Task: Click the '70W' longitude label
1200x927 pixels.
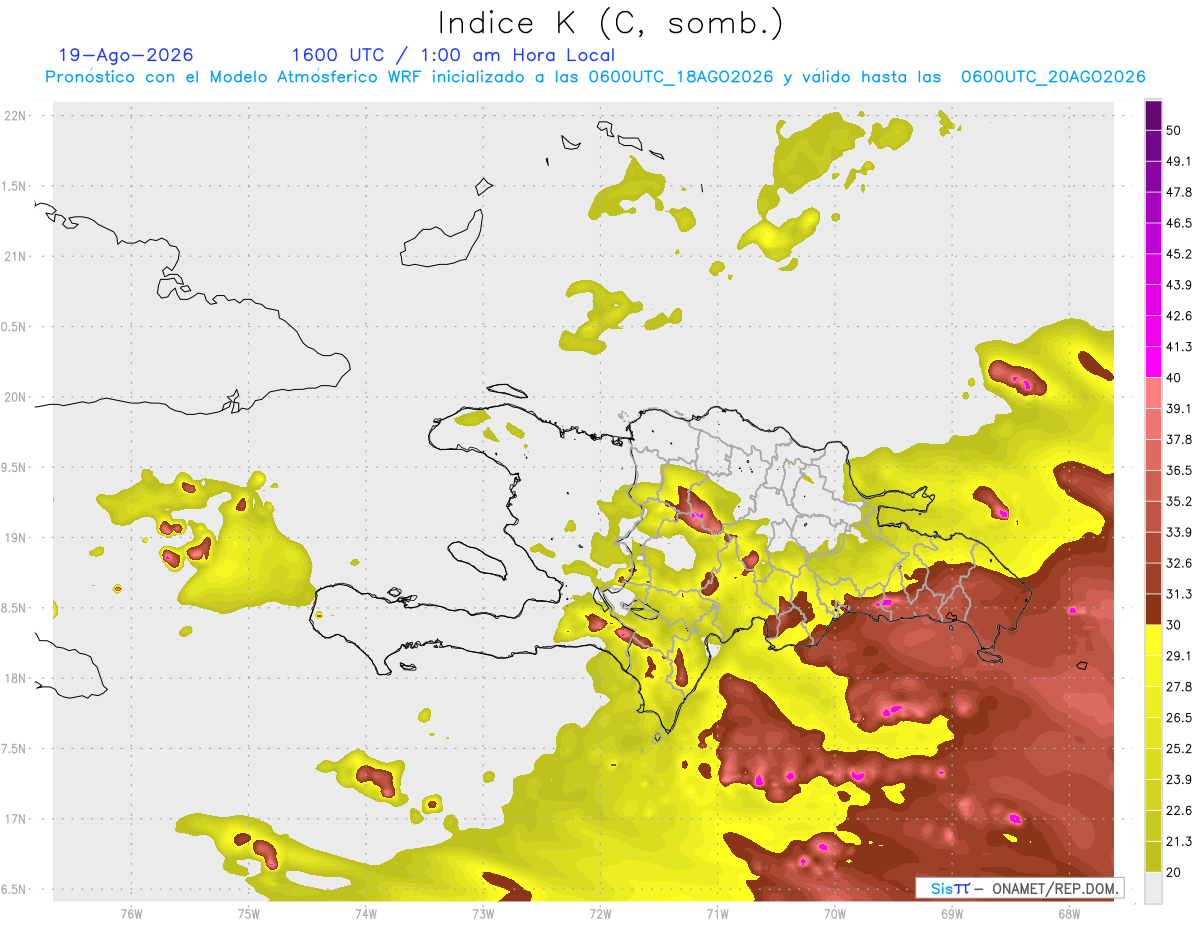Action: [x=835, y=914]
